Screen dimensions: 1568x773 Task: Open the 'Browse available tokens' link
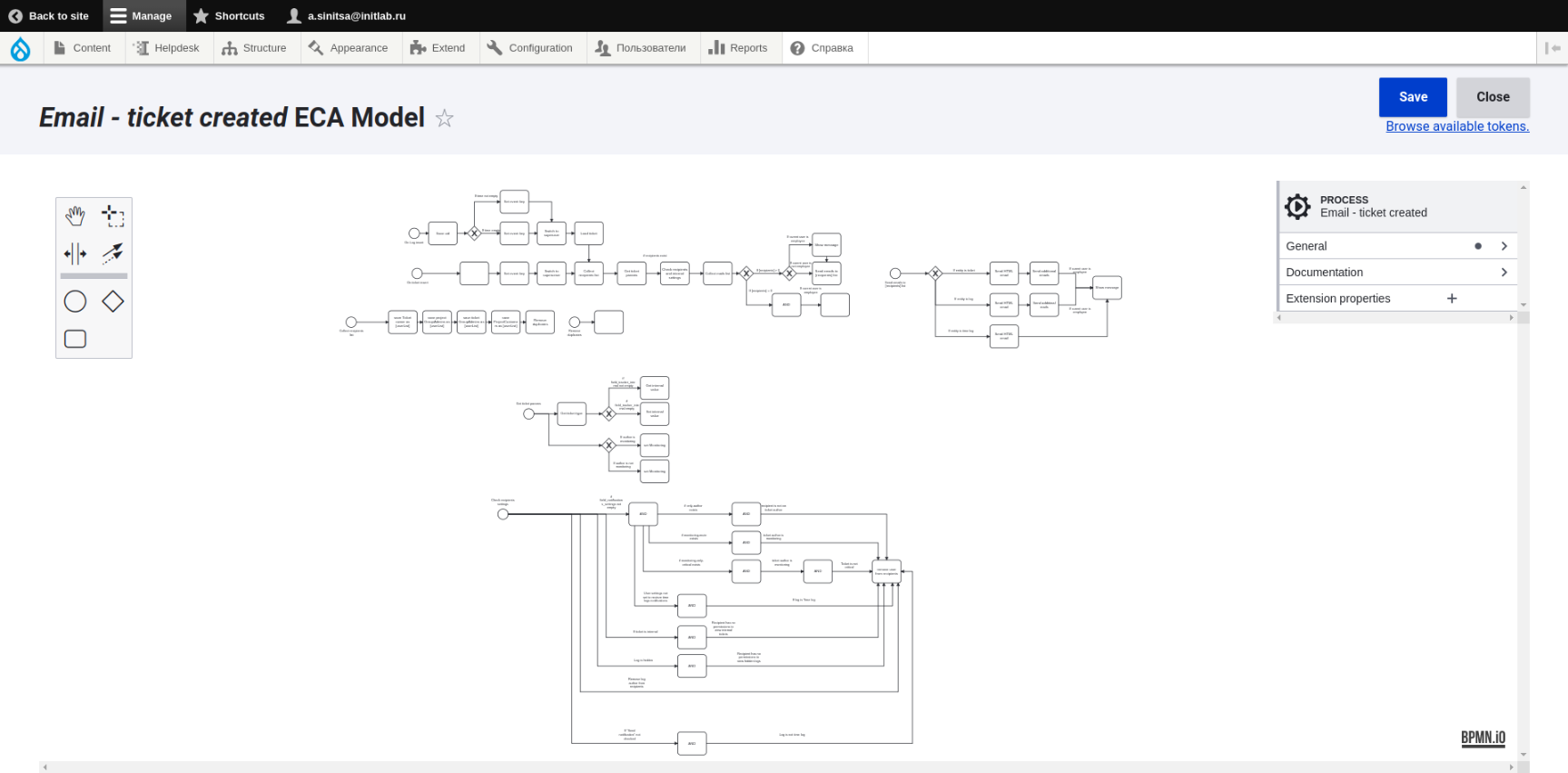pos(1457,126)
